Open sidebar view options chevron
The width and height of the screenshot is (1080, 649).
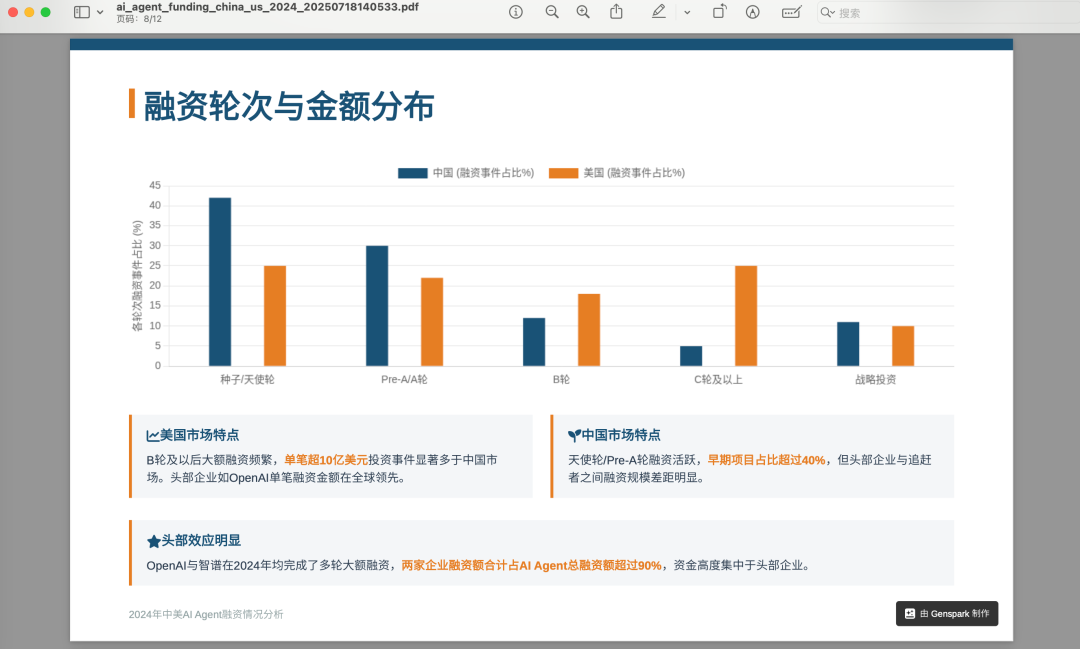[100, 12]
